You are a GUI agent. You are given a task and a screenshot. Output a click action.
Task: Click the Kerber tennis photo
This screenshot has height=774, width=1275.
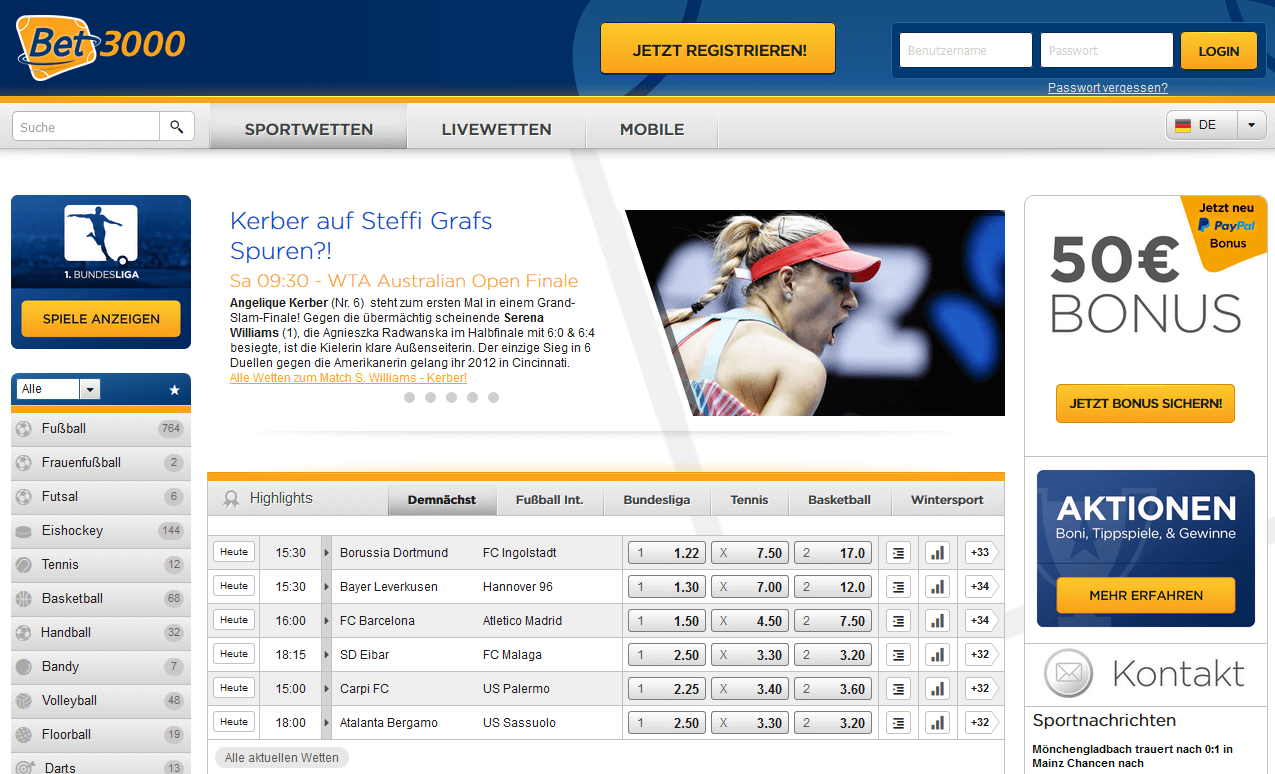815,312
